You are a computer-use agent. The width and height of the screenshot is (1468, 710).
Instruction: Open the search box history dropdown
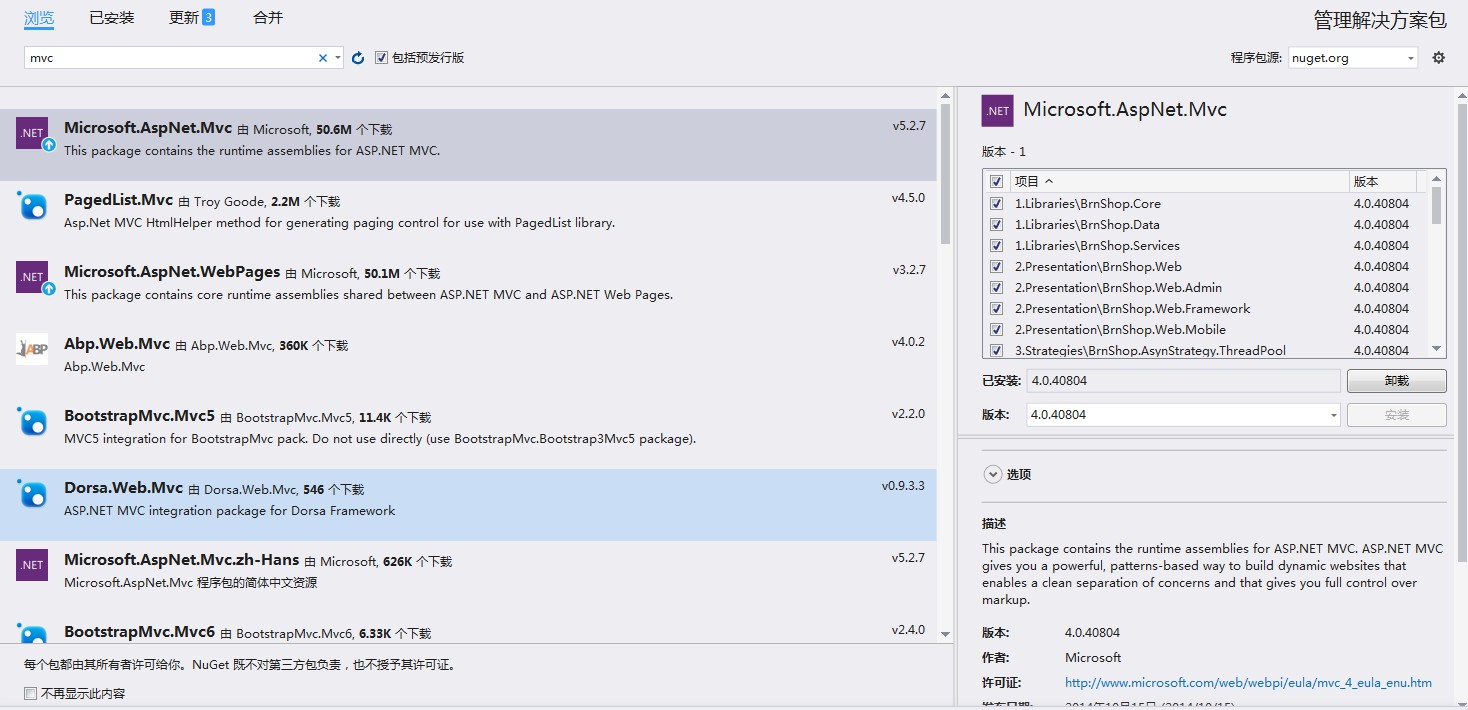click(338, 58)
